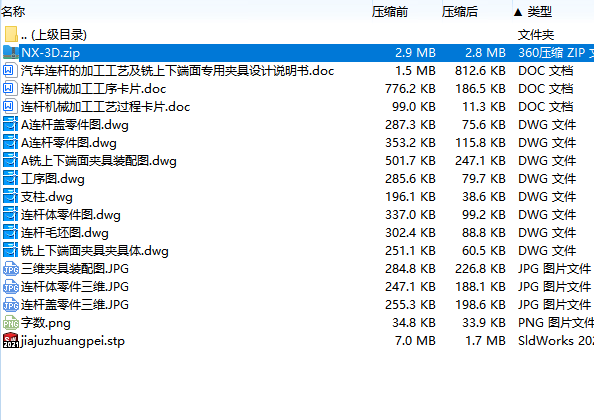Click the DWG icon for 工序图.dwg
The height and width of the screenshot is (420, 594).
(x=10, y=178)
